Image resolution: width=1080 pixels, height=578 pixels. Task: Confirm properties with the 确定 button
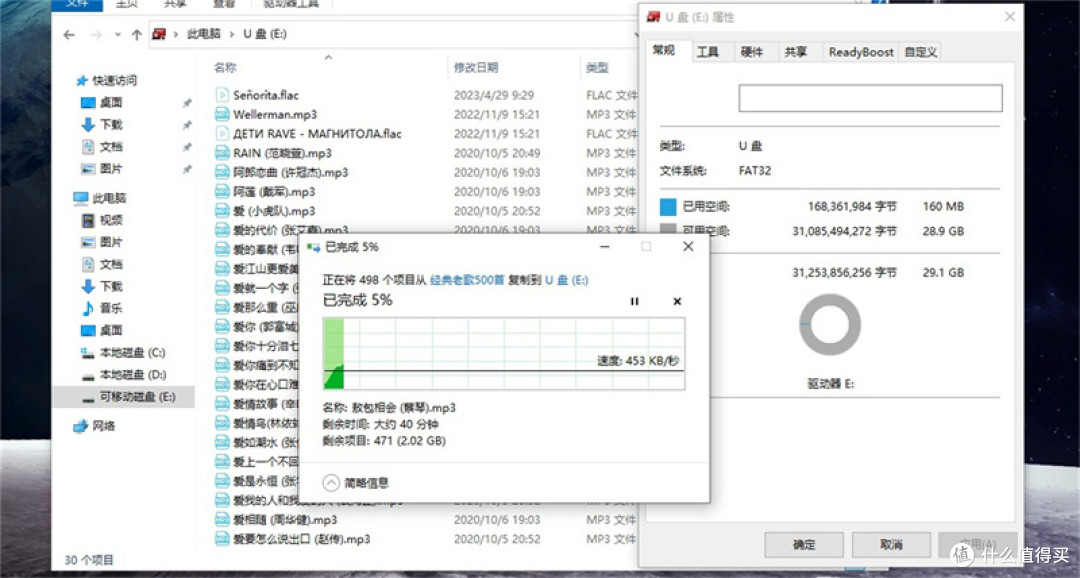[804, 545]
